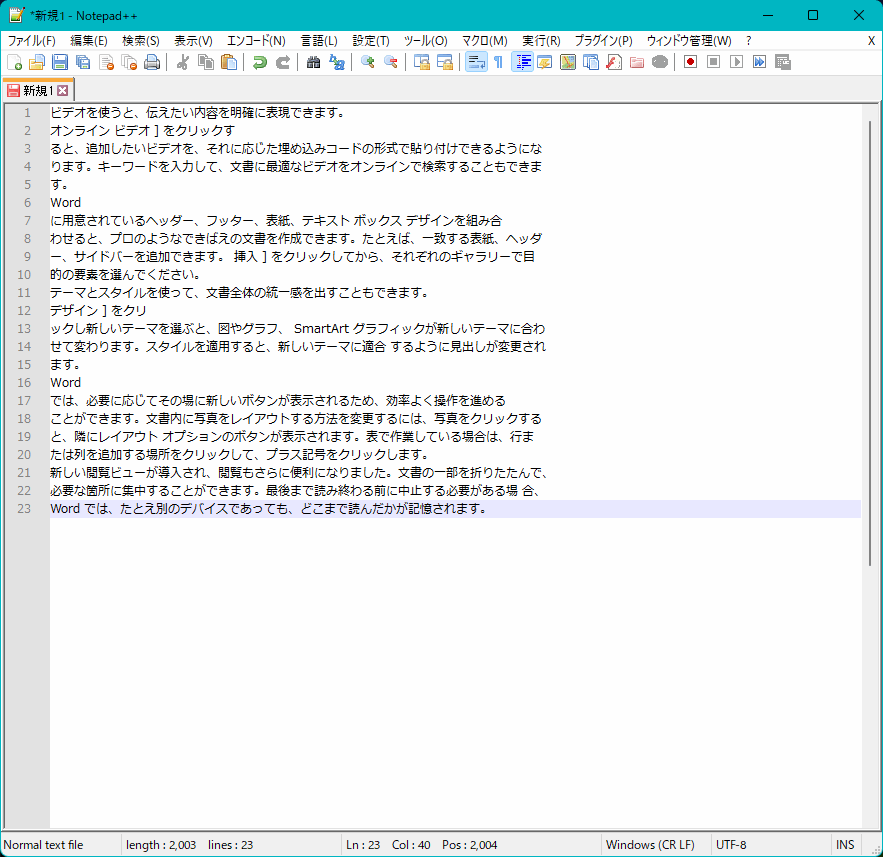Undo the last edit with the toolbar arrow
This screenshot has height=857, width=883.
pyautogui.click(x=260, y=62)
